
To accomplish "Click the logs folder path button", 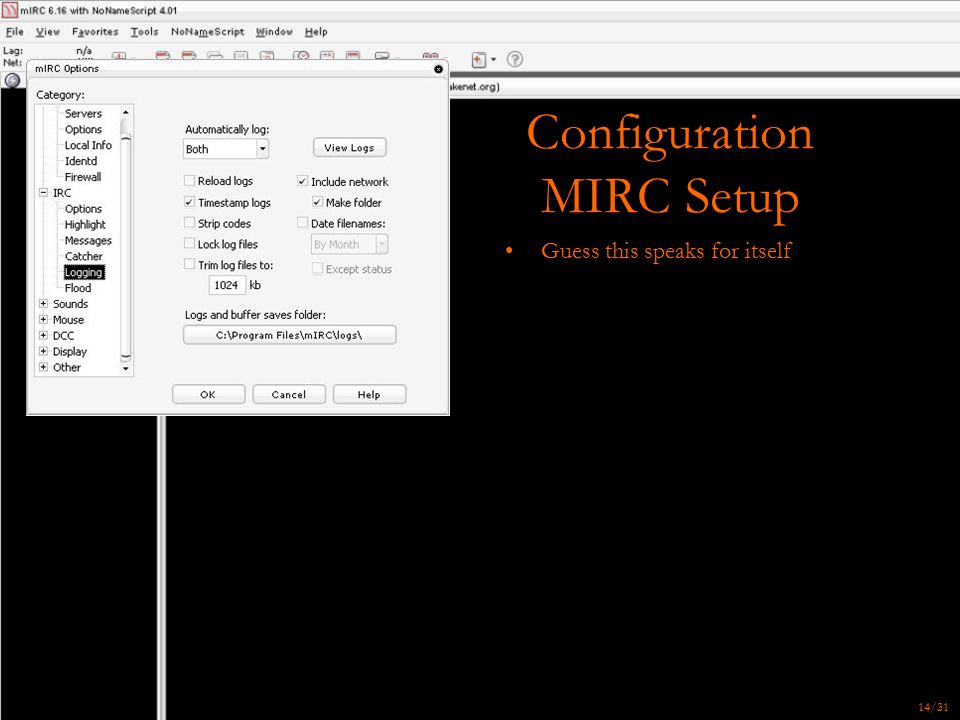I will tap(290, 335).
